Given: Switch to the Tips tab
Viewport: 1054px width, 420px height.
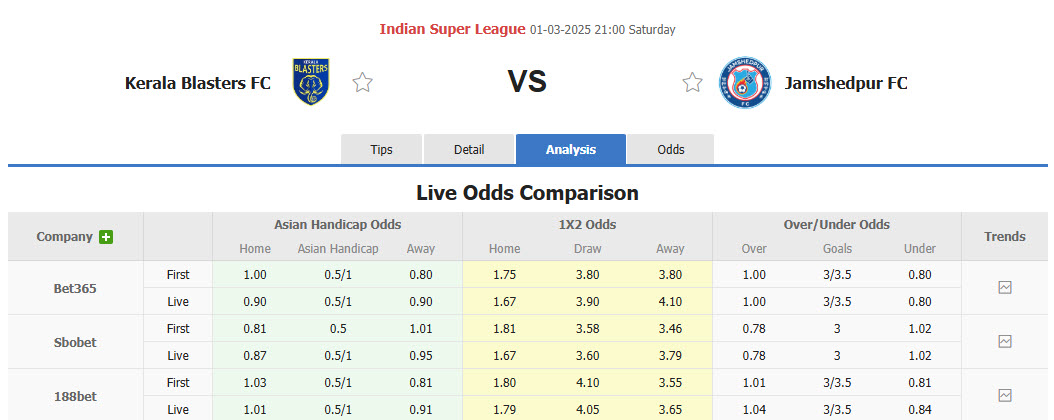Looking at the screenshot, I should click(x=382, y=150).
